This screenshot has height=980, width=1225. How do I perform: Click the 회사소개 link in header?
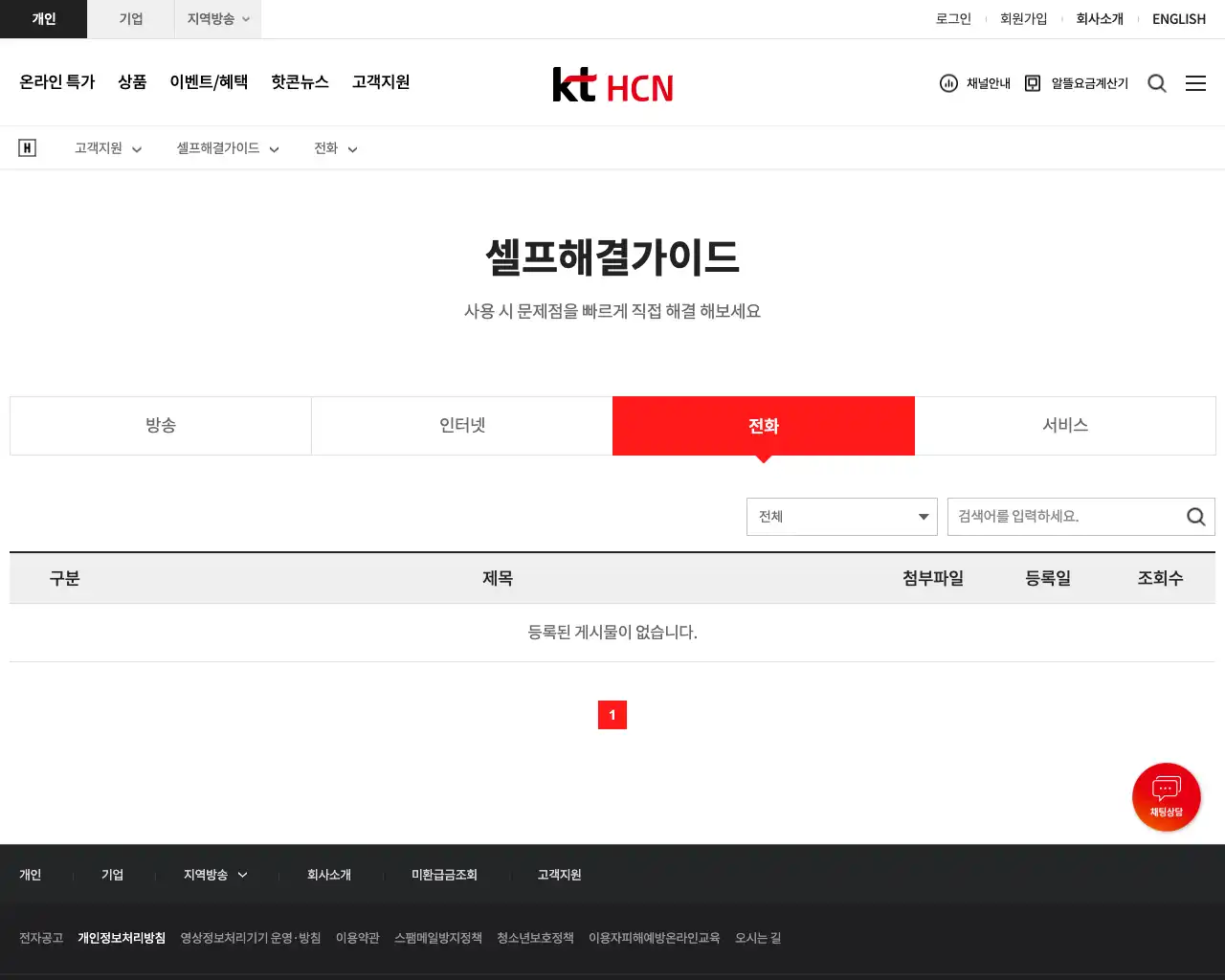(x=1100, y=19)
